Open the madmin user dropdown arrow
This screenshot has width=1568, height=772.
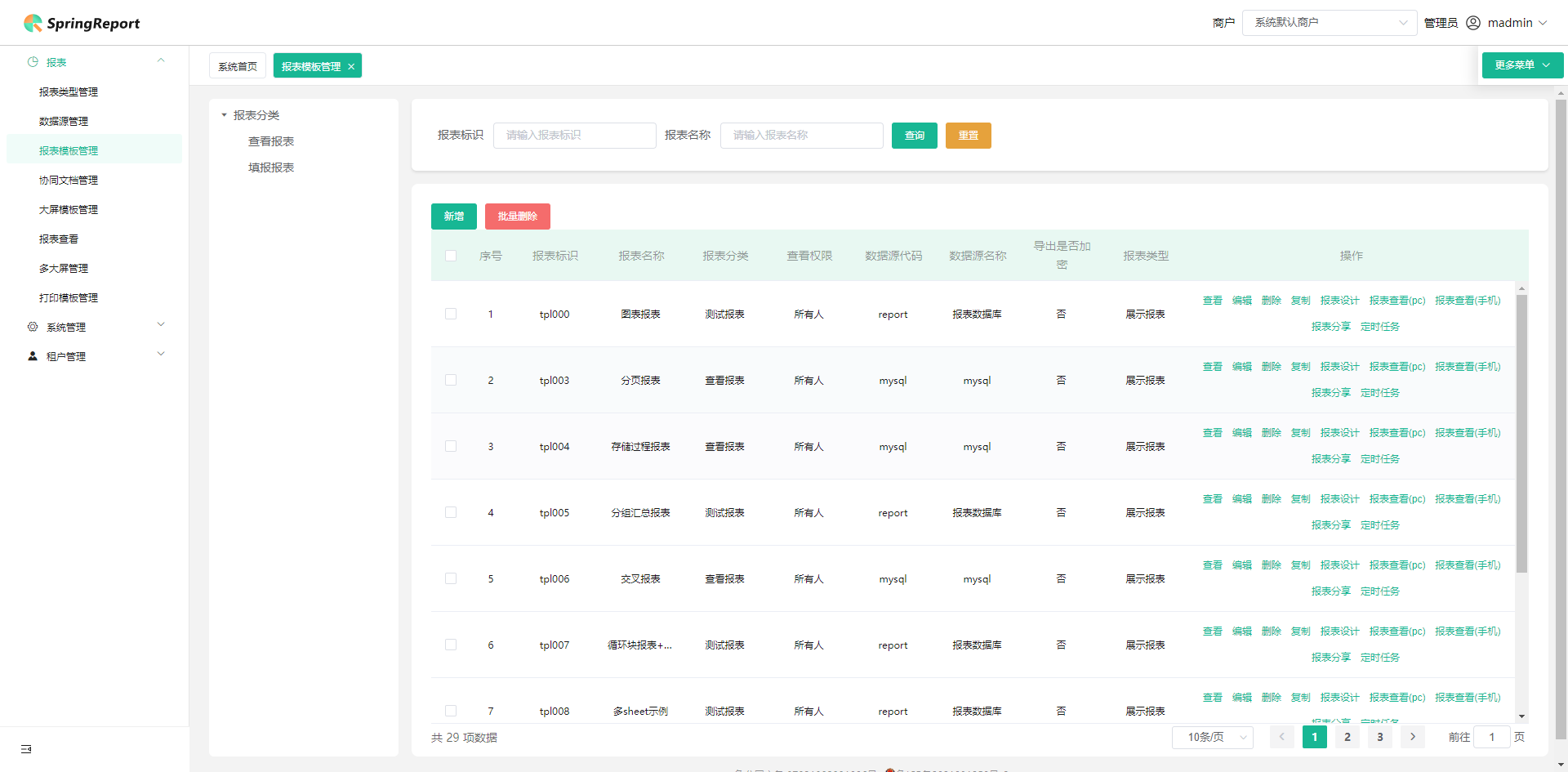point(1543,23)
